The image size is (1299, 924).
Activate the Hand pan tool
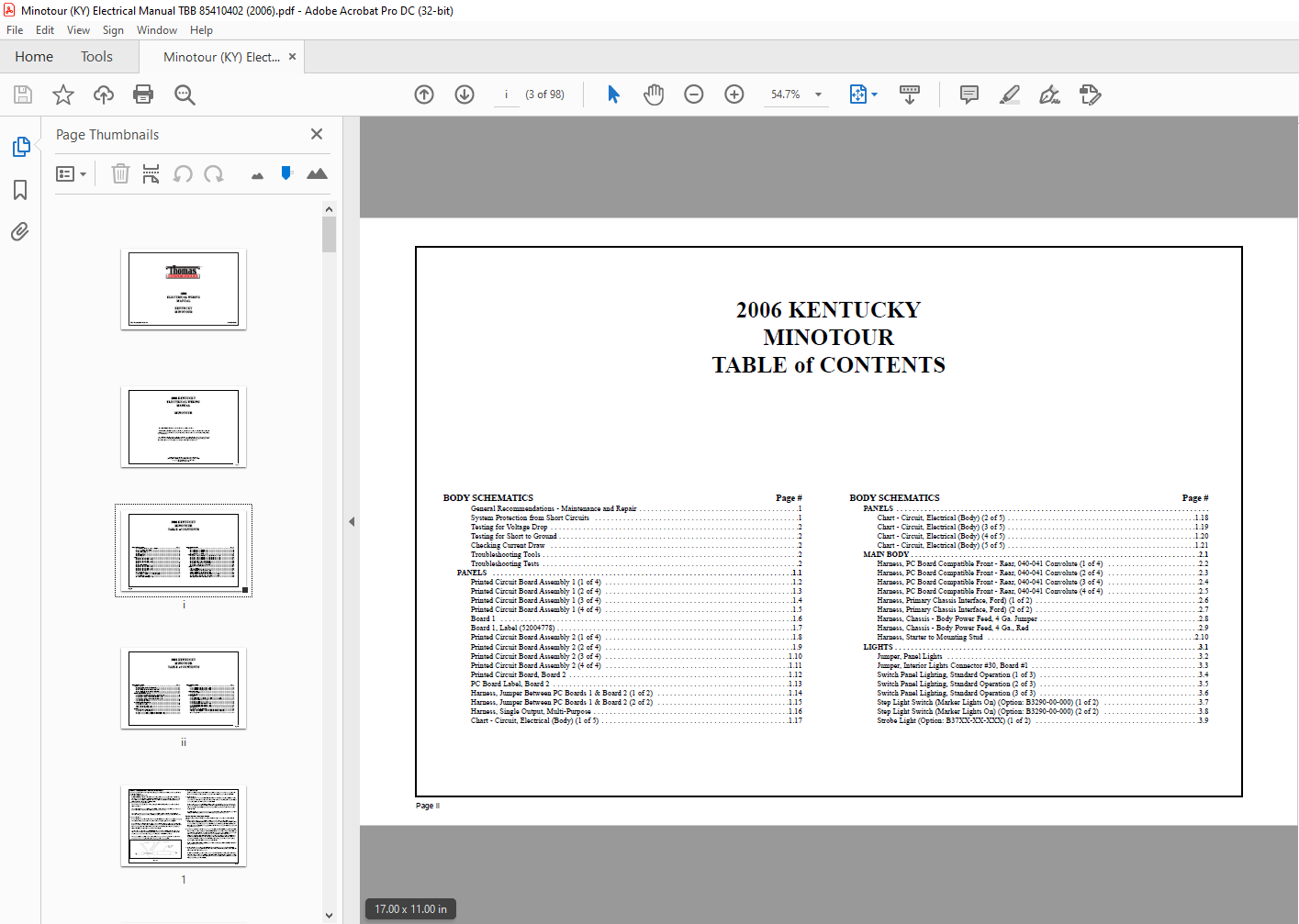654,95
